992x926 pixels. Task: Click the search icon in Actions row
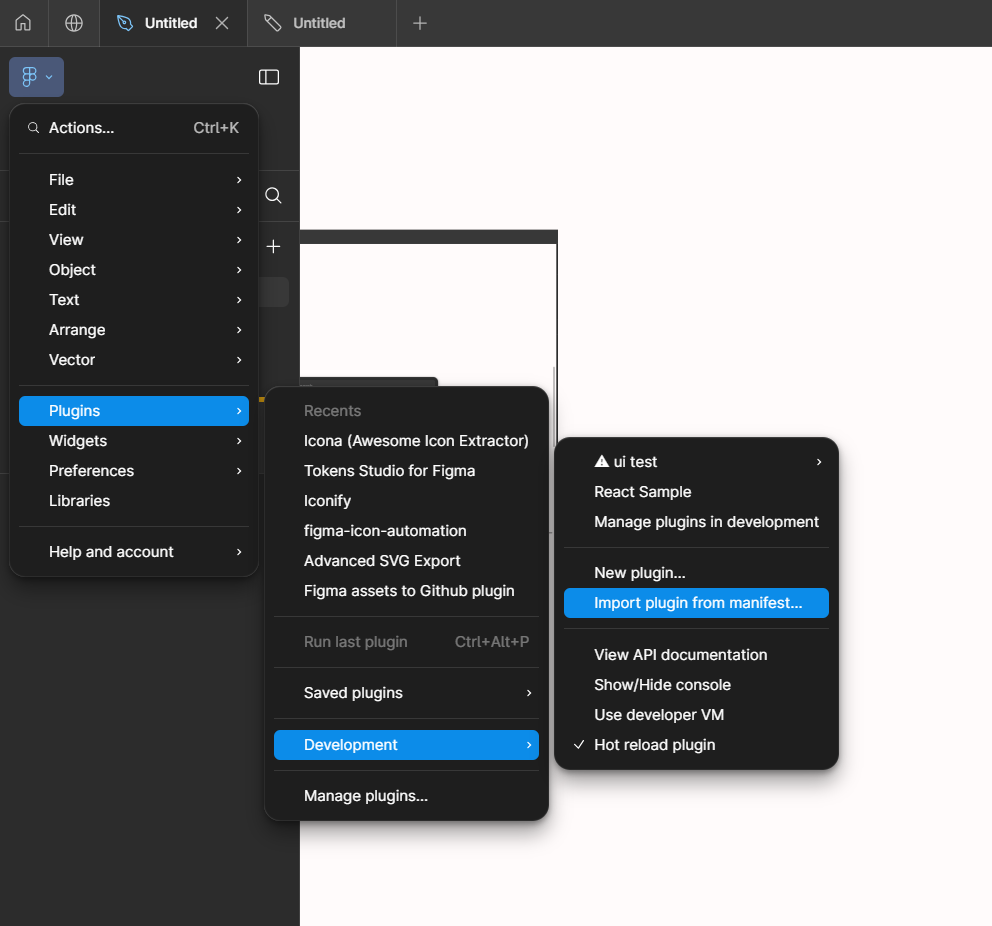[x=34, y=128]
